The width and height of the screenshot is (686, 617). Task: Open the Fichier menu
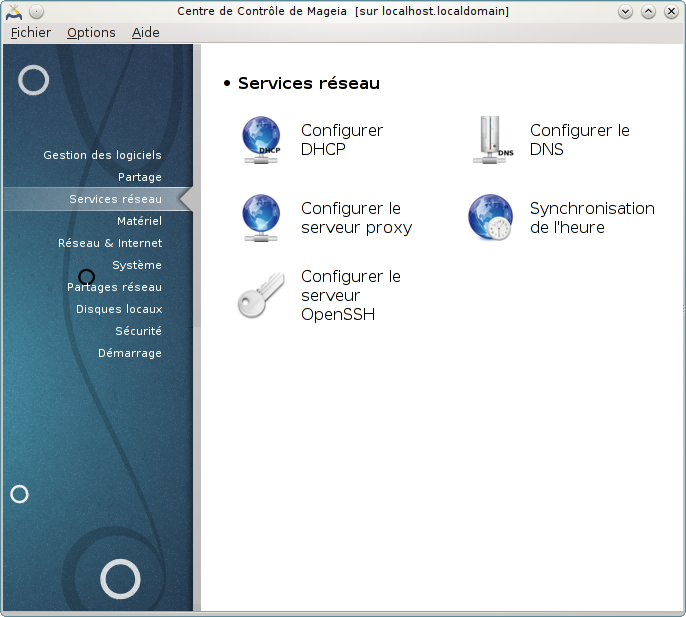(x=31, y=33)
